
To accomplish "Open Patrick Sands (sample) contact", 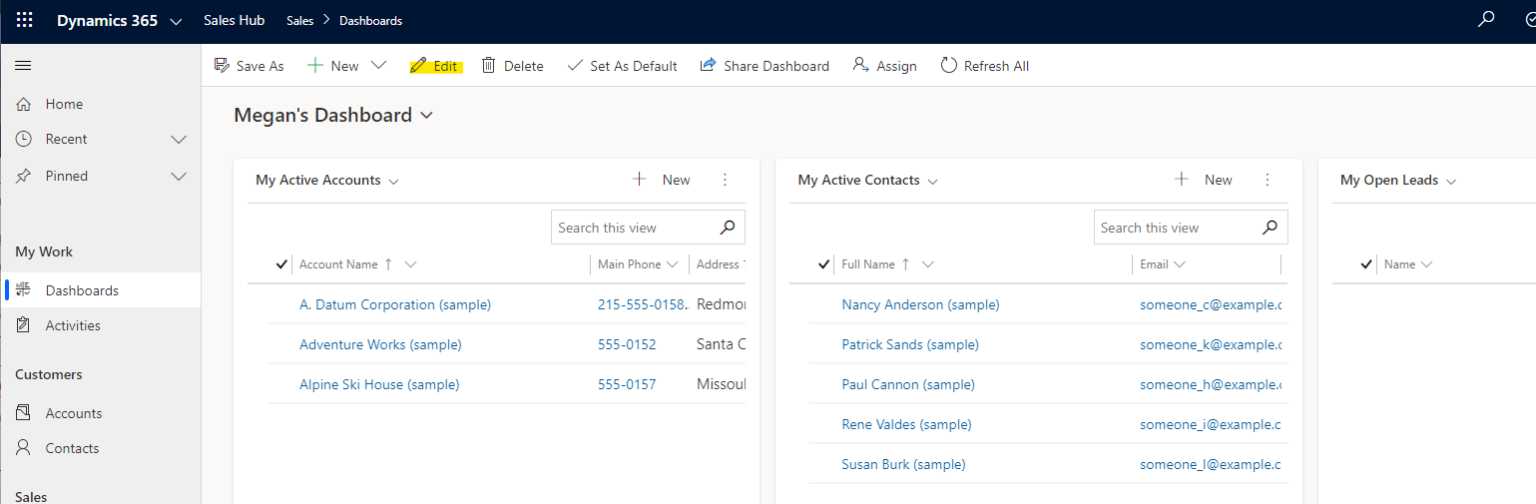I will pyautogui.click(x=910, y=345).
